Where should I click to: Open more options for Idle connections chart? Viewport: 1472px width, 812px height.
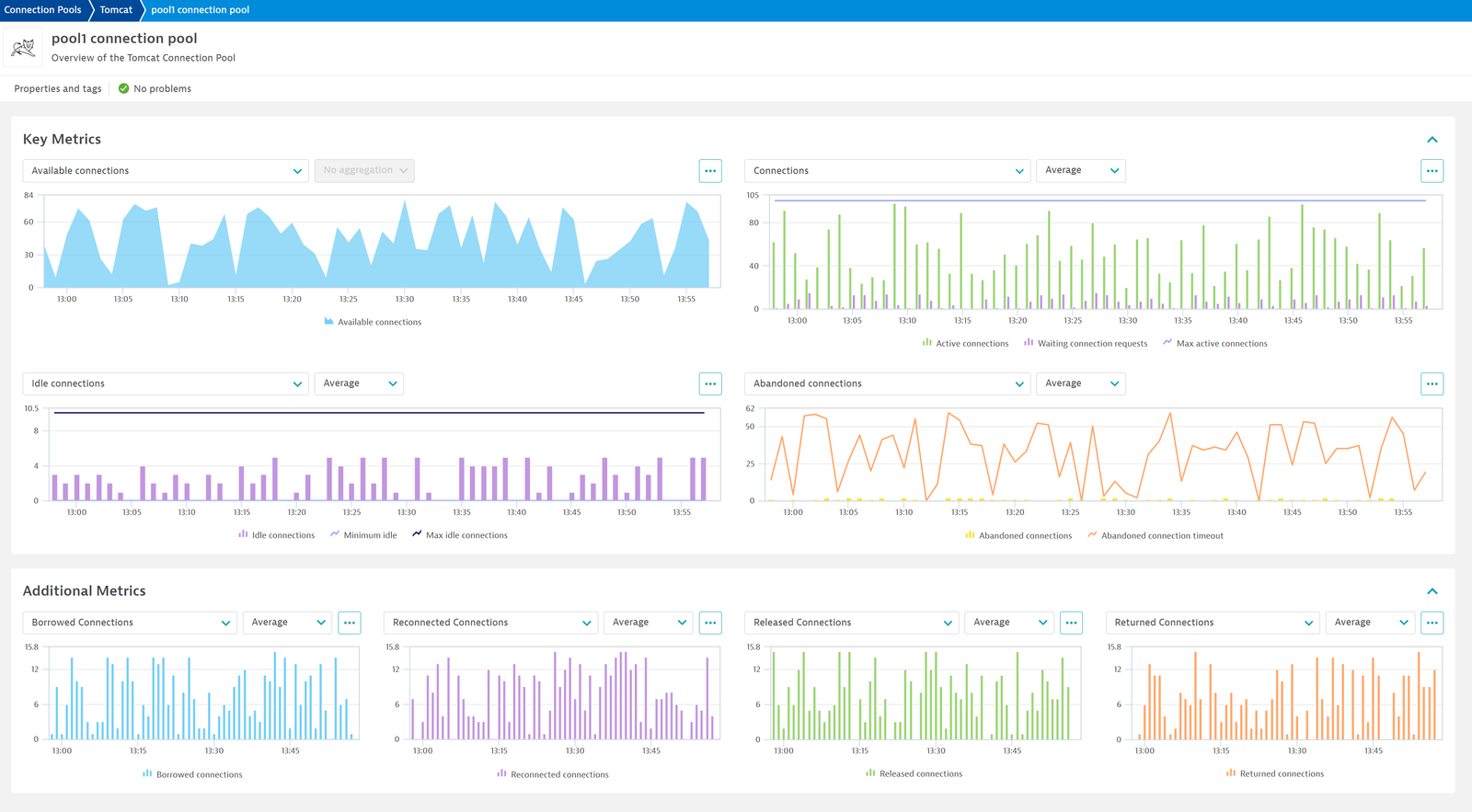click(x=710, y=383)
